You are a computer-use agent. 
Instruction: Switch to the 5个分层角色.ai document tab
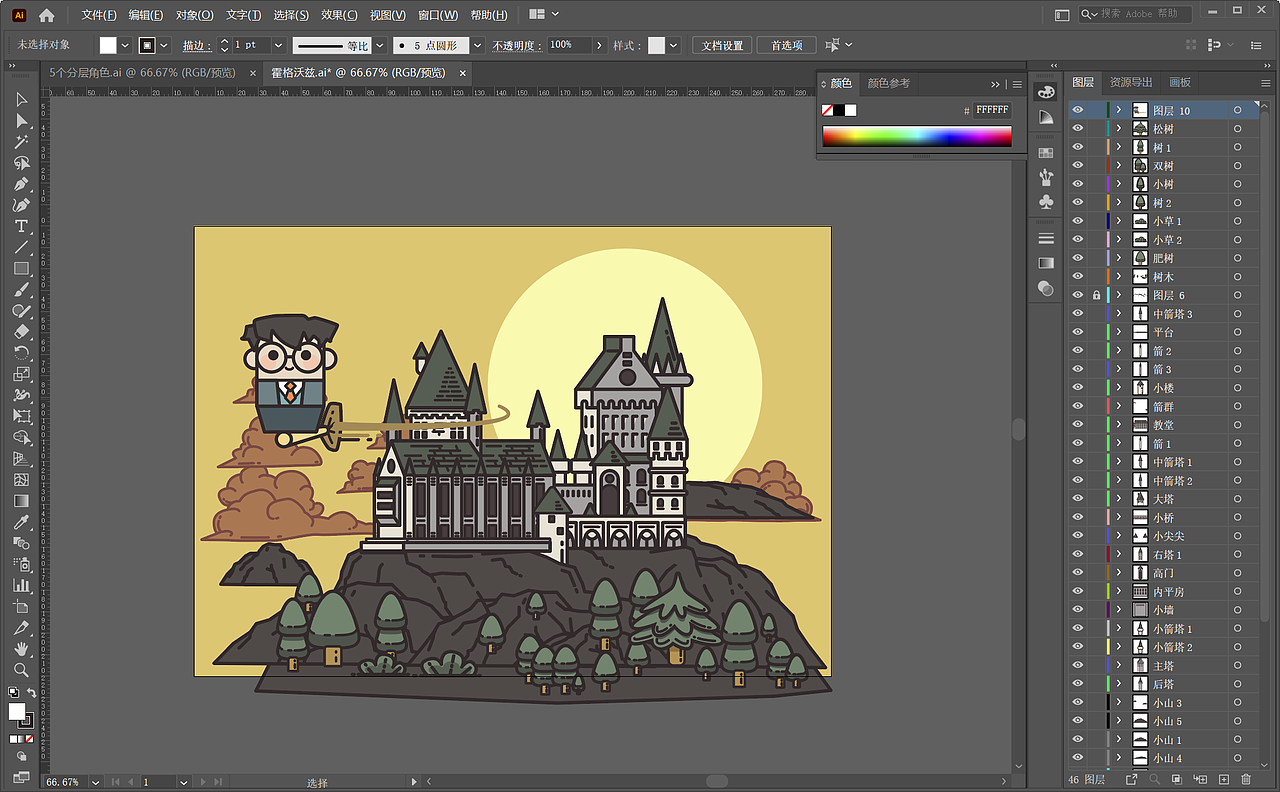pyautogui.click(x=143, y=73)
